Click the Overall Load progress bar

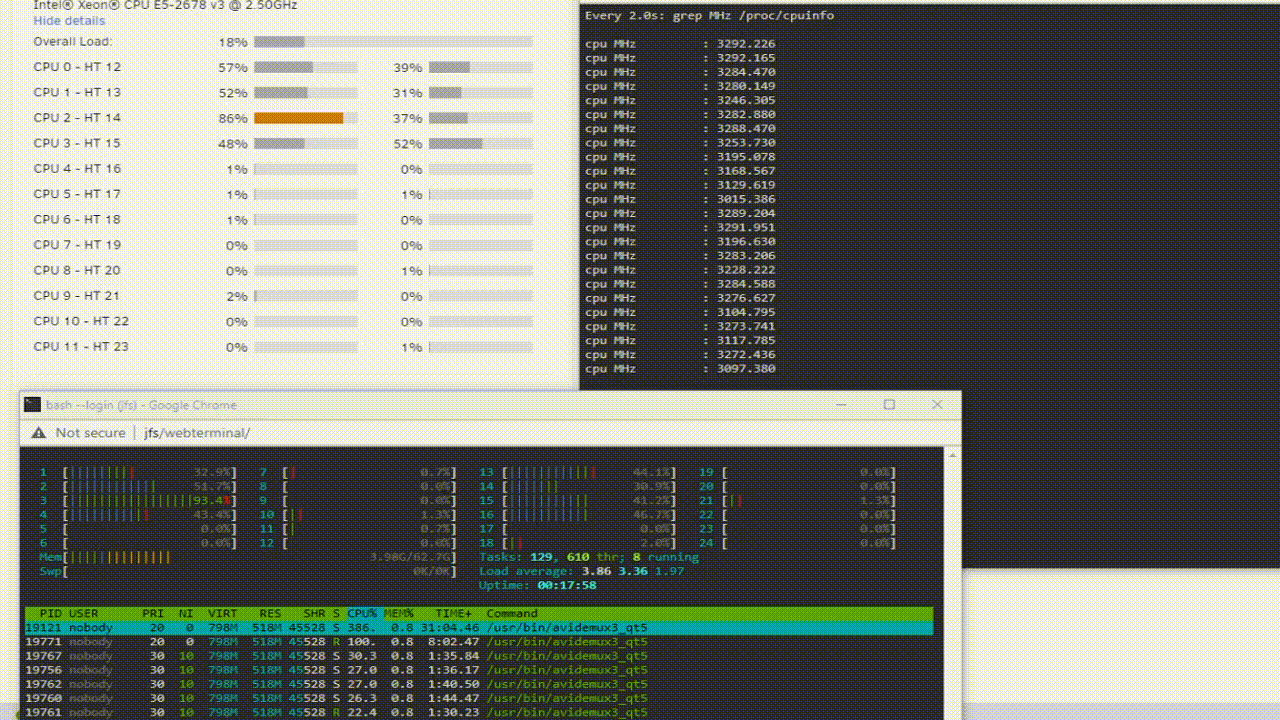click(x=393, y=42)
